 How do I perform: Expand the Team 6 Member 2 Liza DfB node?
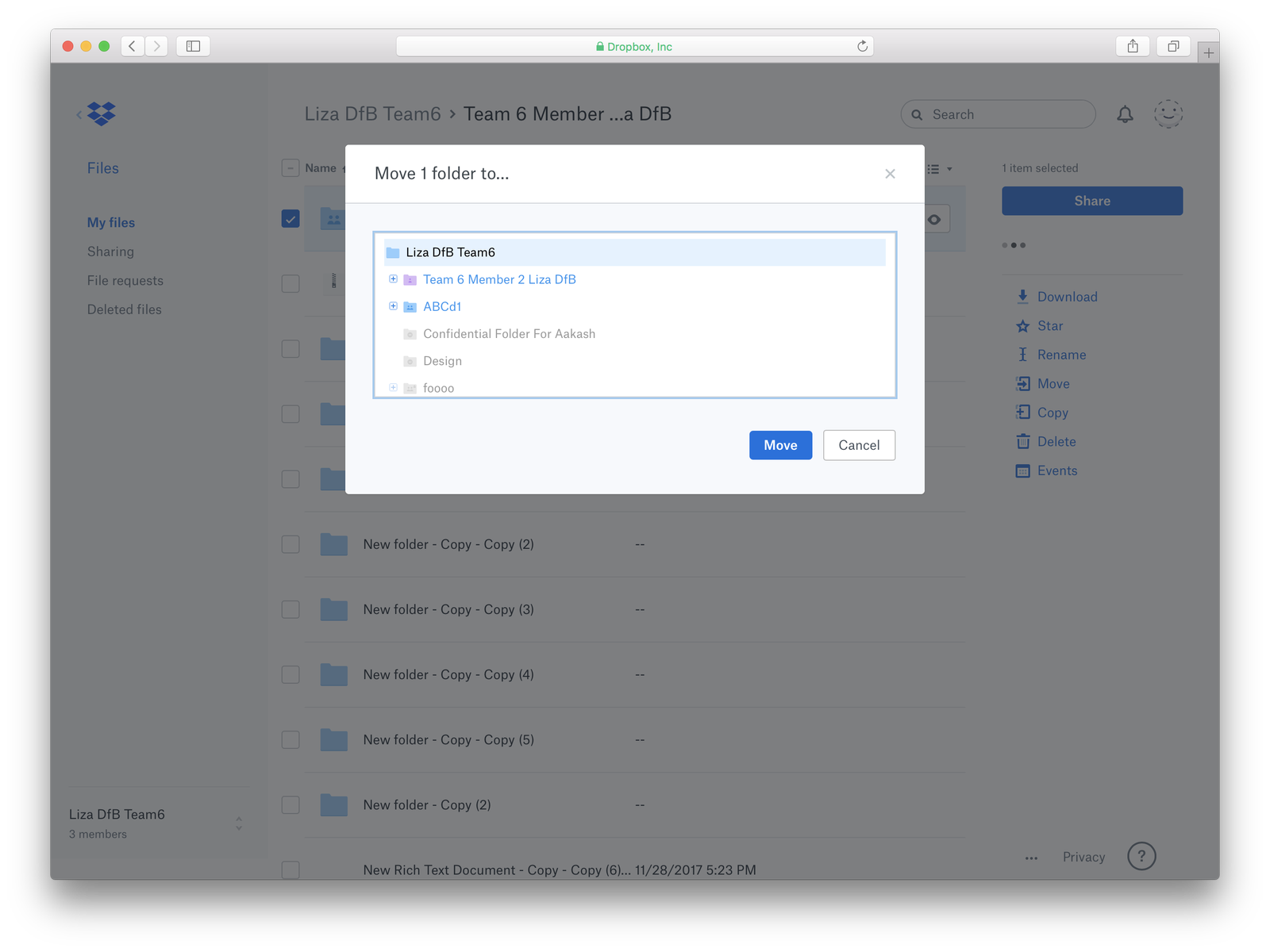394,279
